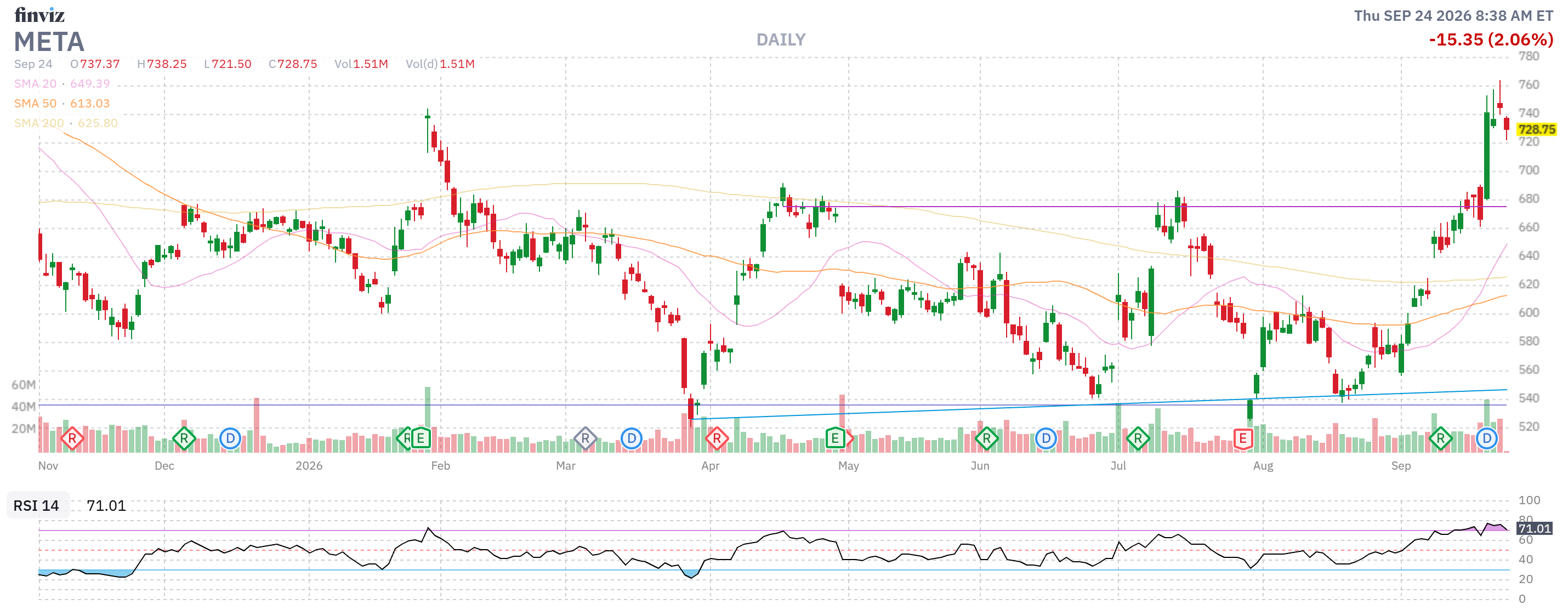Click the blue D marker in late September
The height and width of the screenshot is (616, 1568).
click(1486, 438)
